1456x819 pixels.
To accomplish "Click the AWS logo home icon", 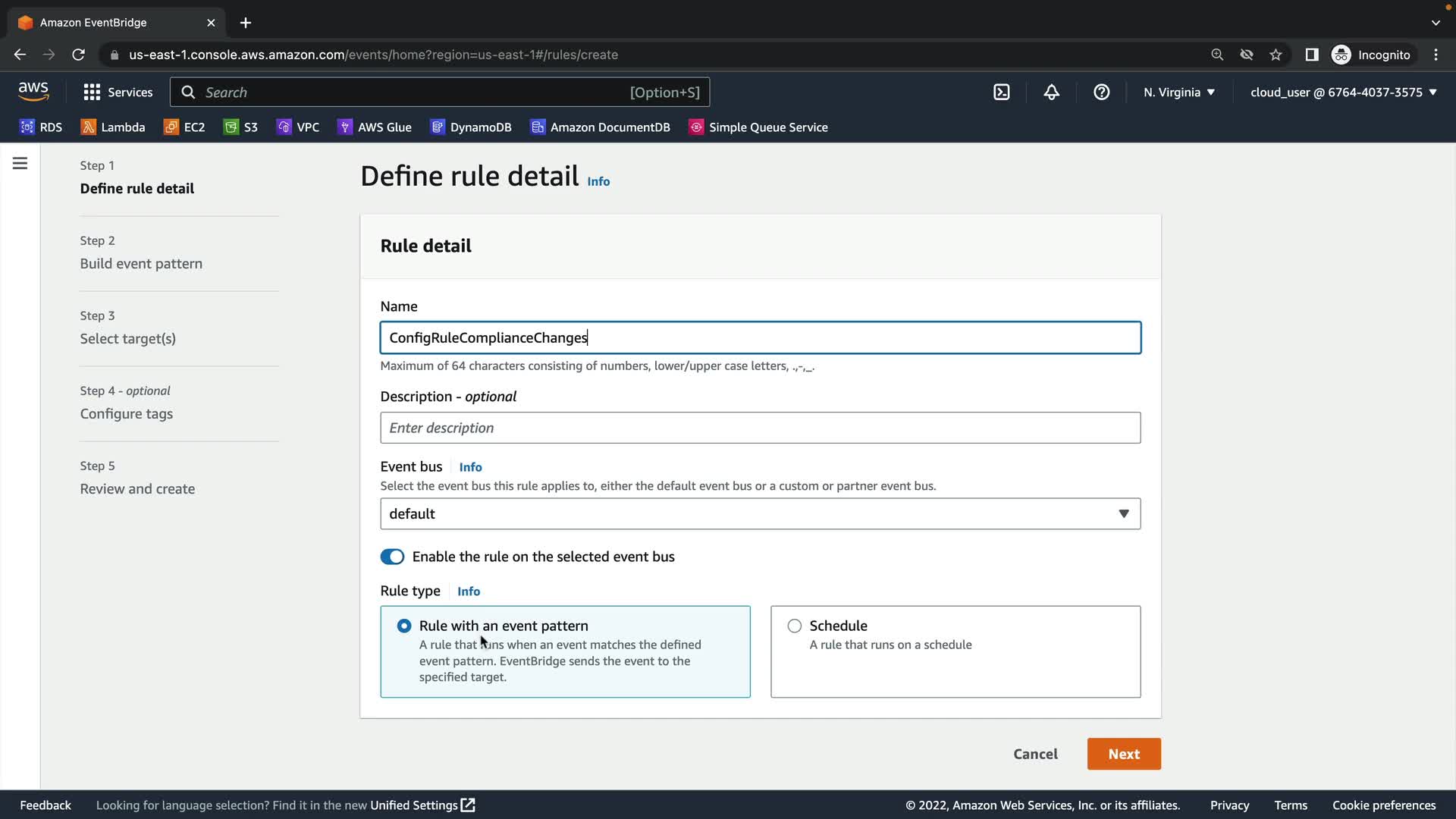I will (33, 92).
